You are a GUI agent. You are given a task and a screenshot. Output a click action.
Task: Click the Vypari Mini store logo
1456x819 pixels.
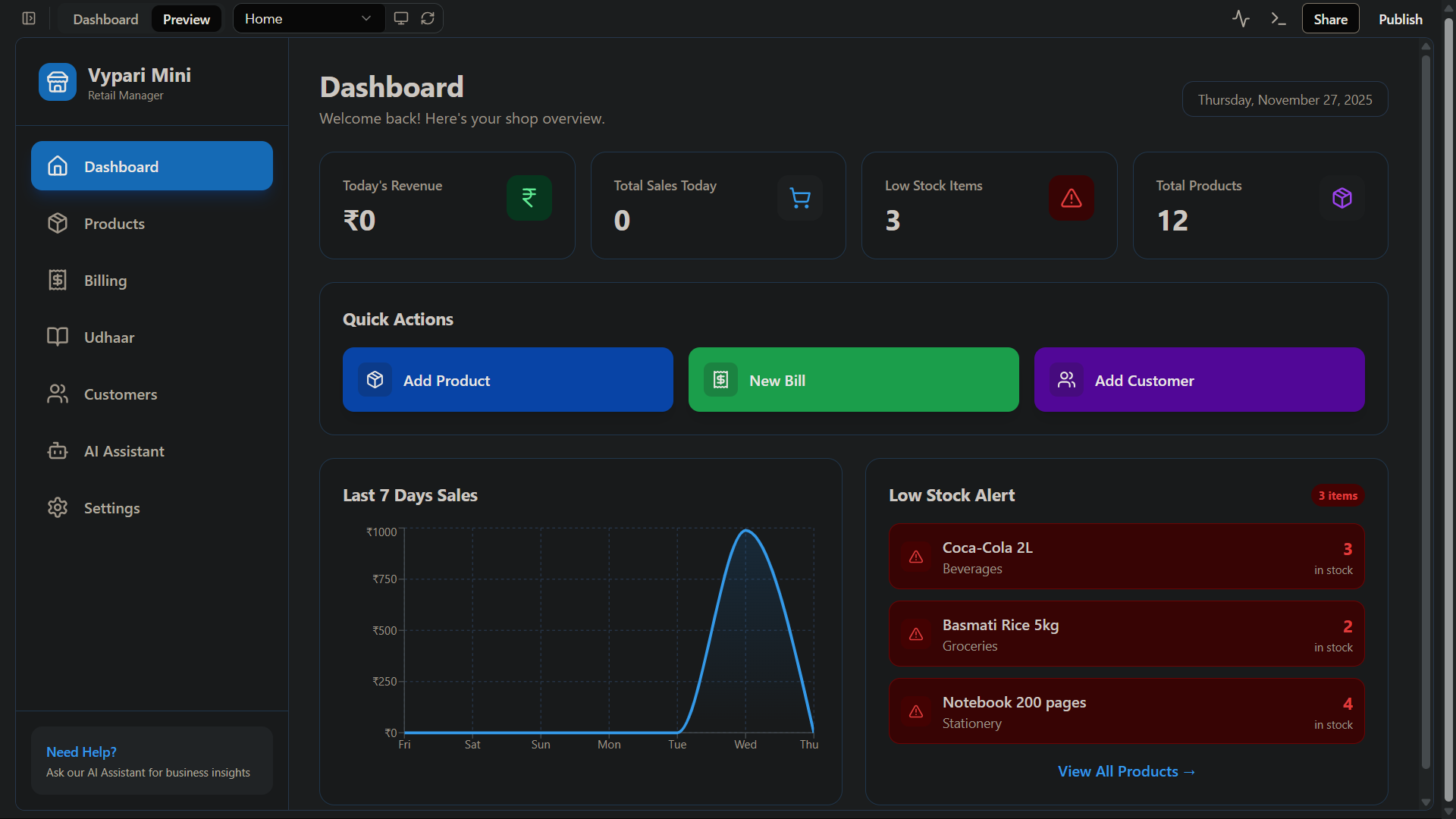click(x=58, y=82)
